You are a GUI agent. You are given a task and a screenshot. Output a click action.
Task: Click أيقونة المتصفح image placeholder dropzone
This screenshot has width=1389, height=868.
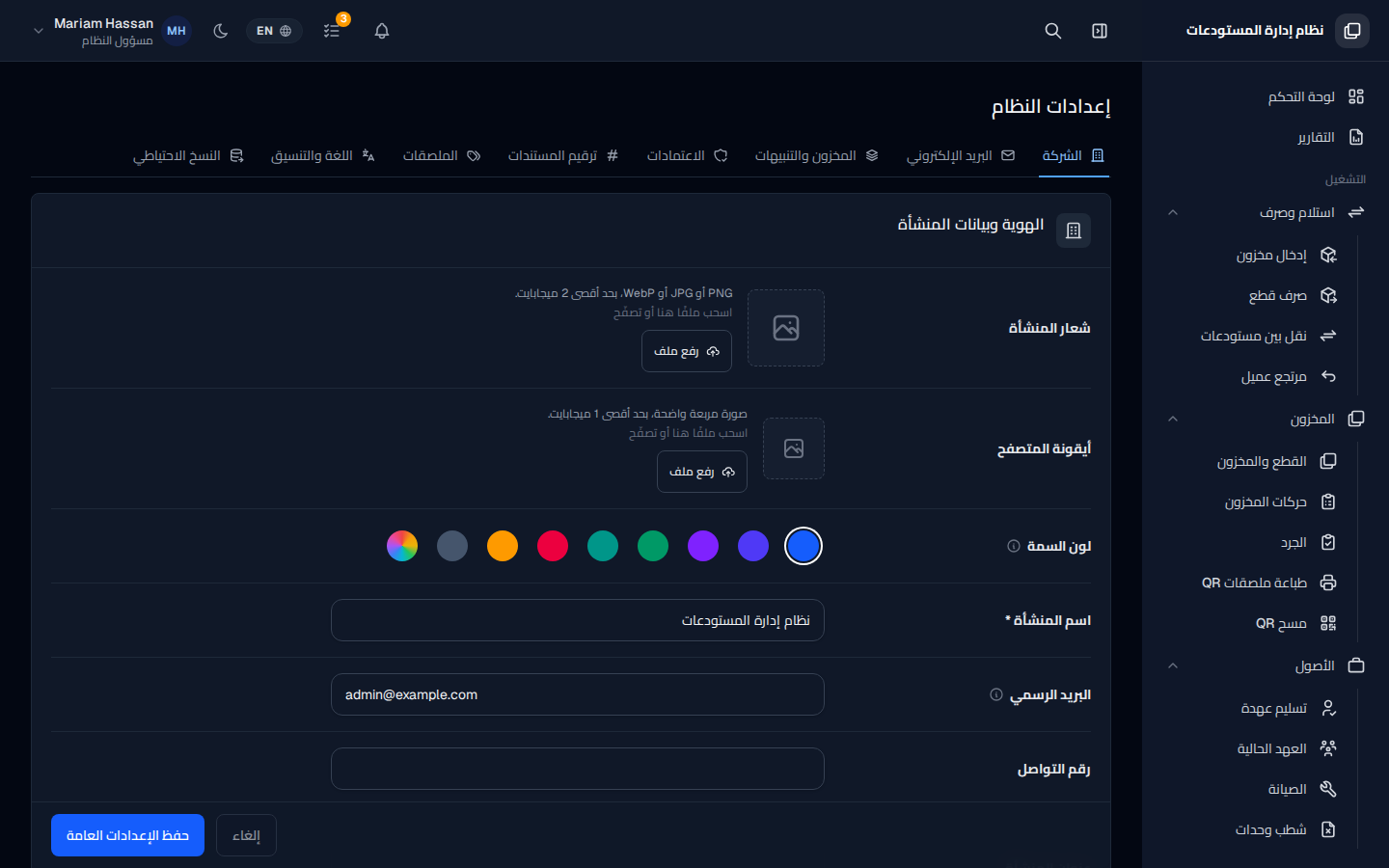[x=794, y=448]
